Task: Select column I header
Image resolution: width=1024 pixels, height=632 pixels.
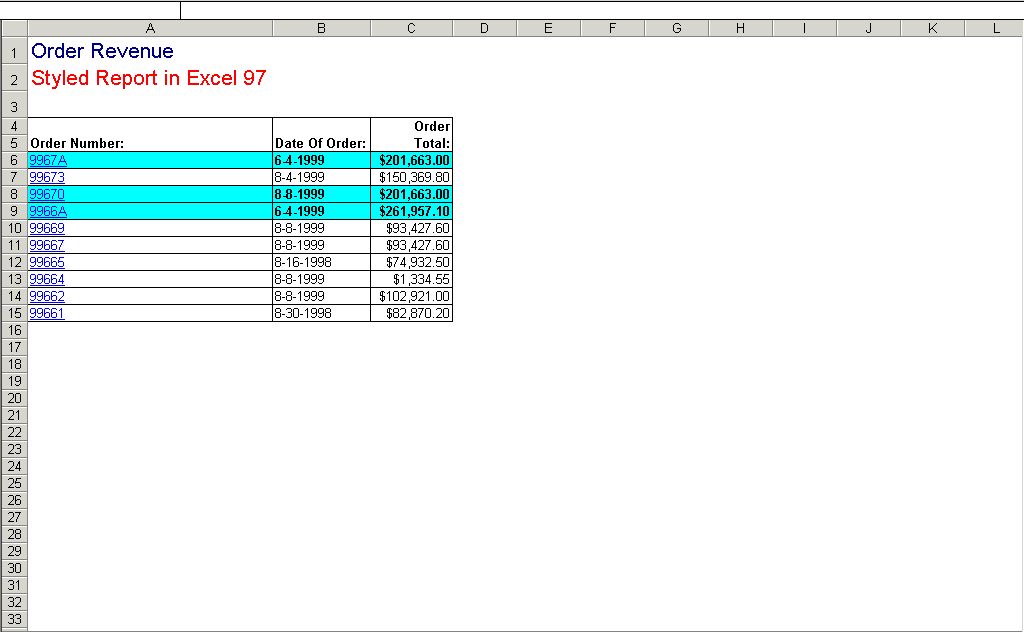Action: click(x=805, y=28)
